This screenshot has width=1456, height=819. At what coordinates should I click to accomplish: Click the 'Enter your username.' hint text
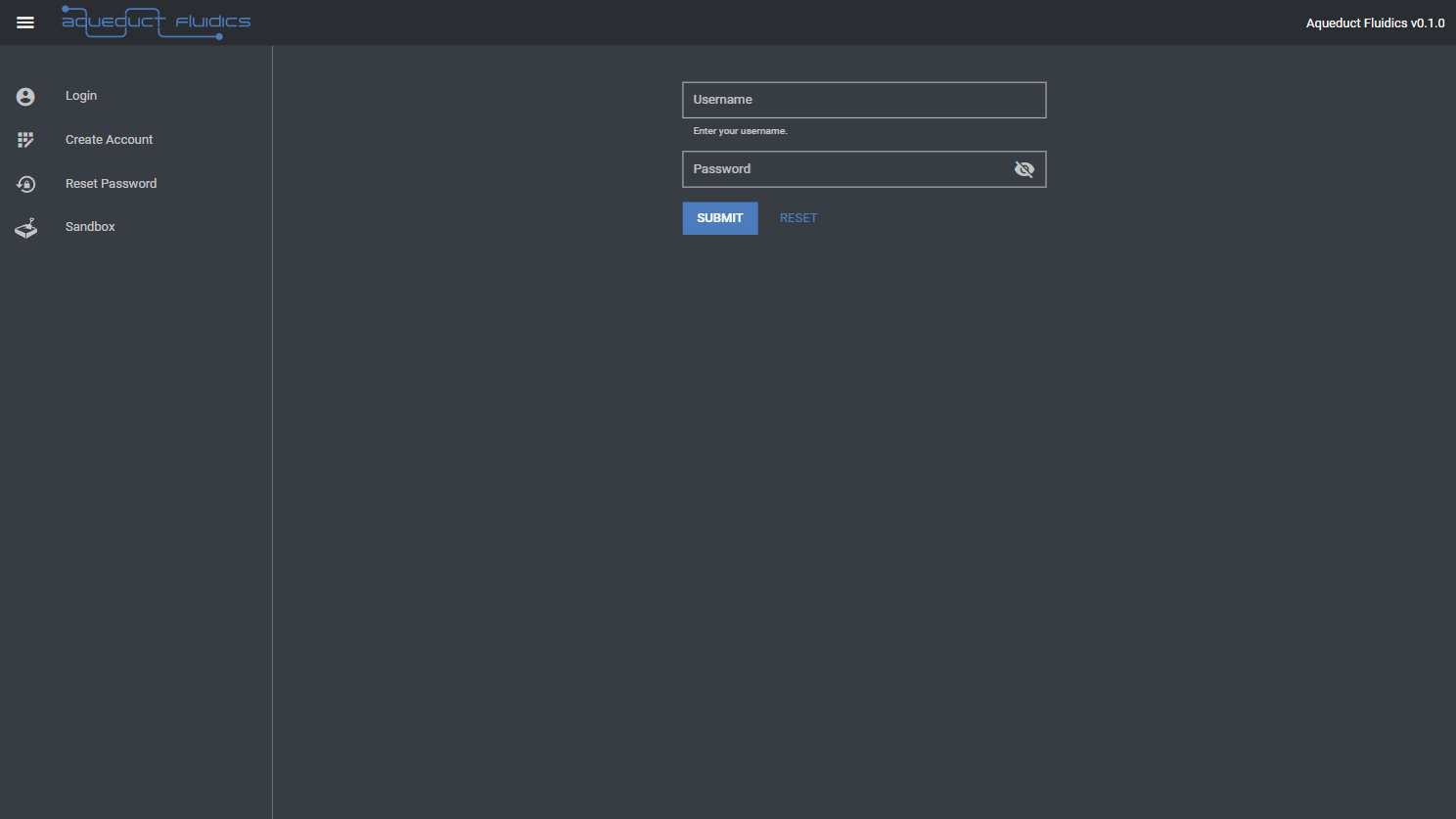(740, 131)
